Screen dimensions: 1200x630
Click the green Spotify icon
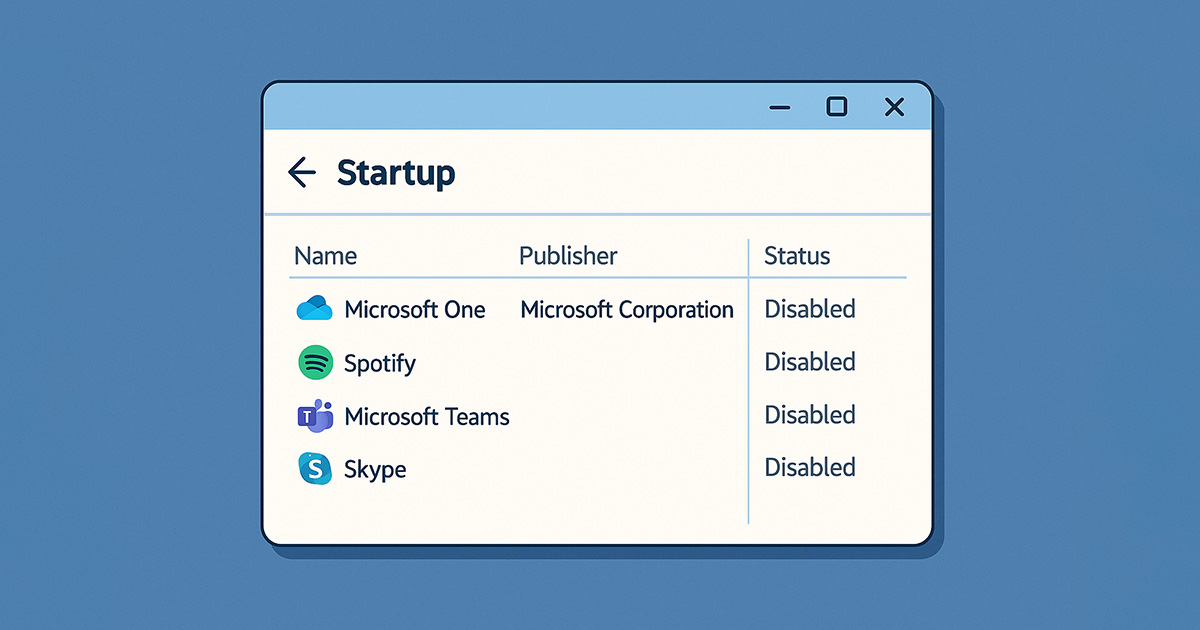point(315,362)
